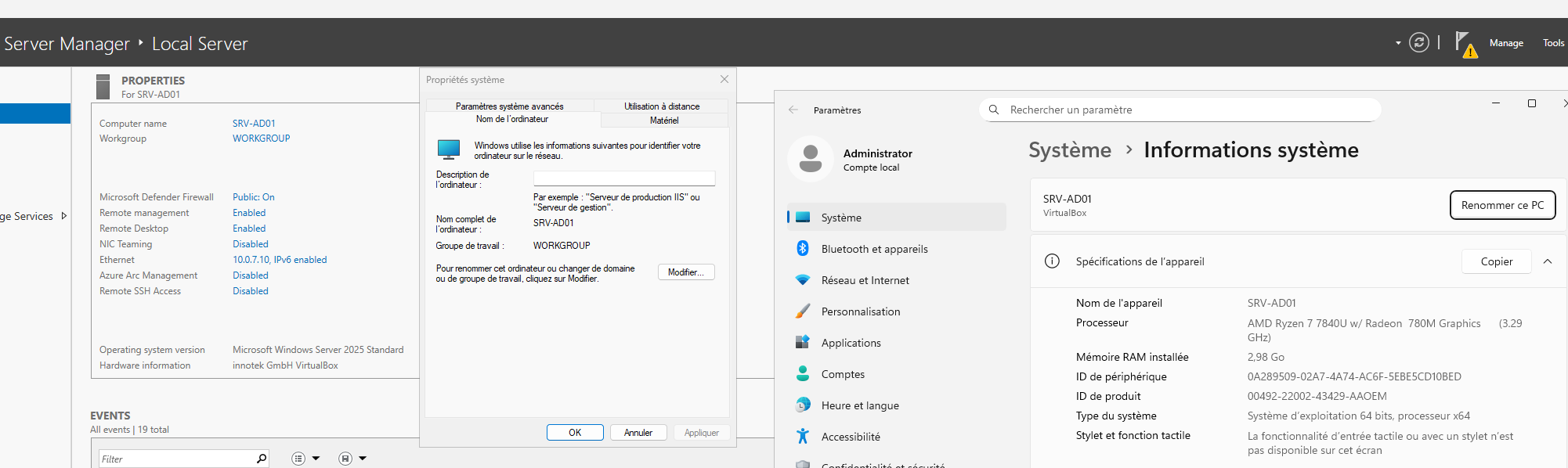
Task: Expand the Services sidebar item arrow
Action: [63, 216]
